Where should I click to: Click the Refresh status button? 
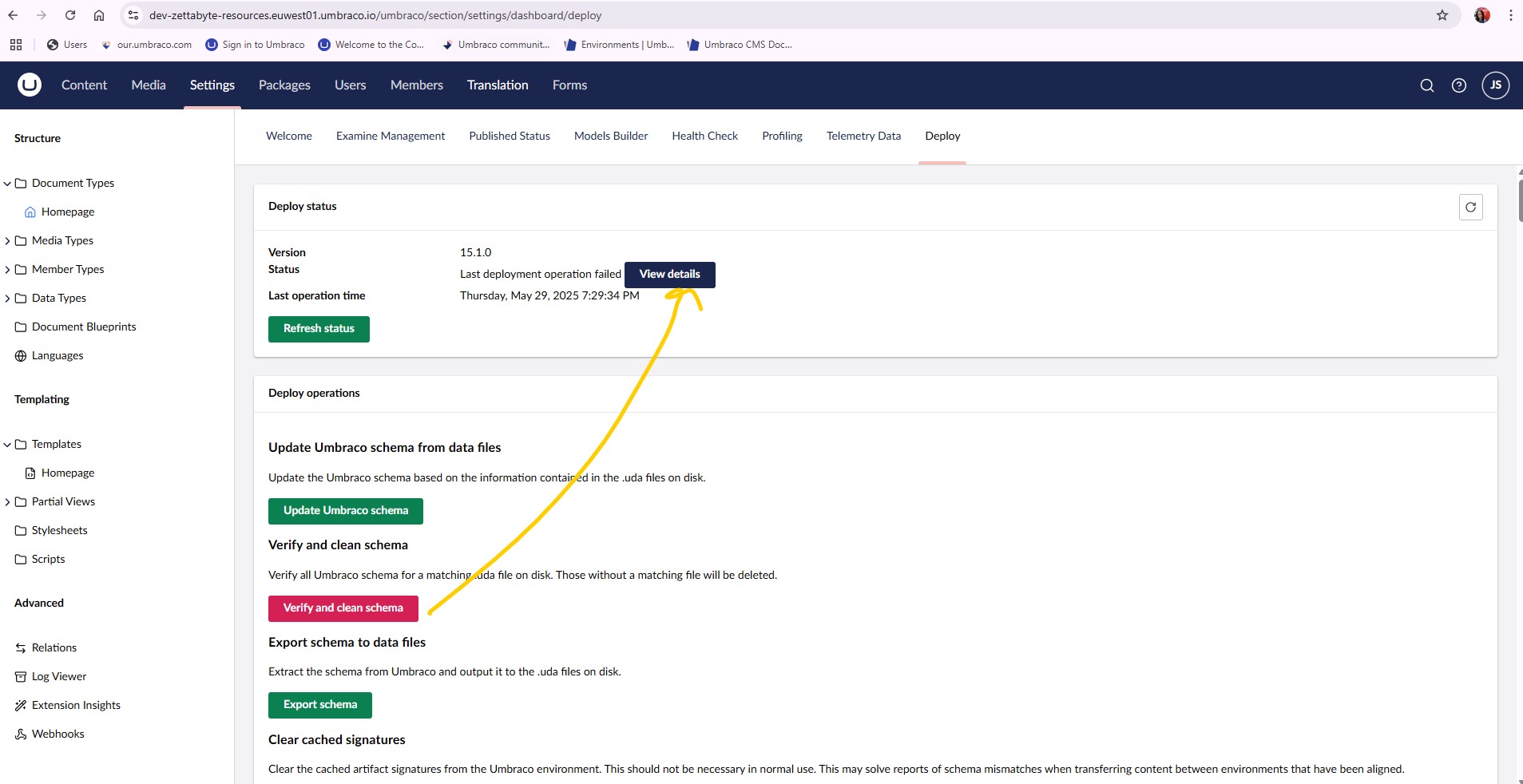(319, 329)
